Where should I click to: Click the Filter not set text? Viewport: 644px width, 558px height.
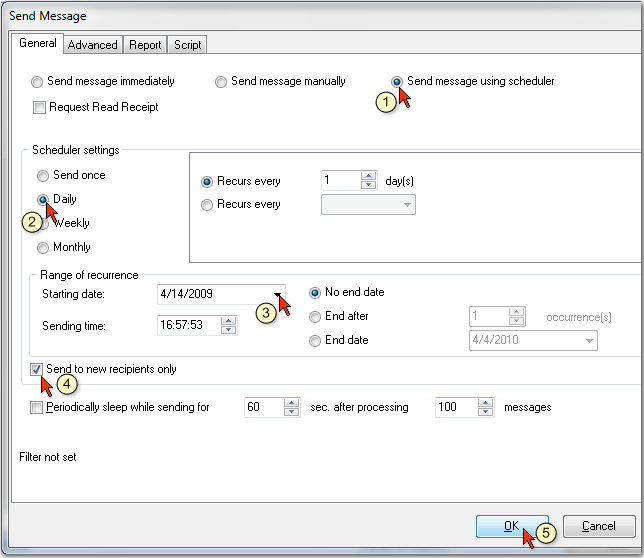click(48, 457)
